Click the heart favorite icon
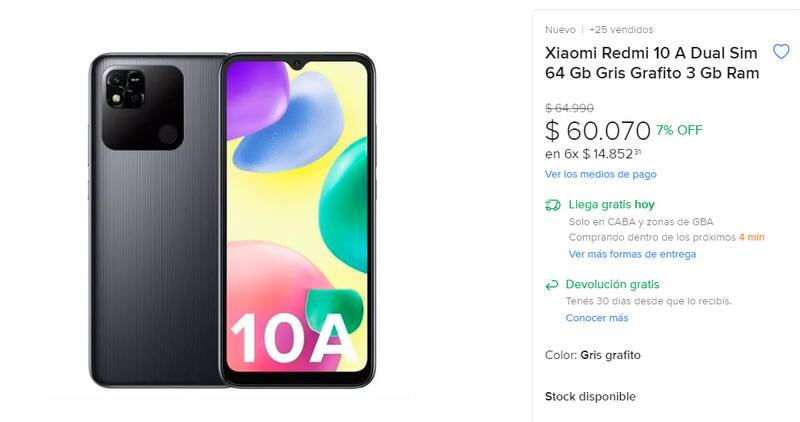Screen dimensions: 800x422 coord(781,52)
